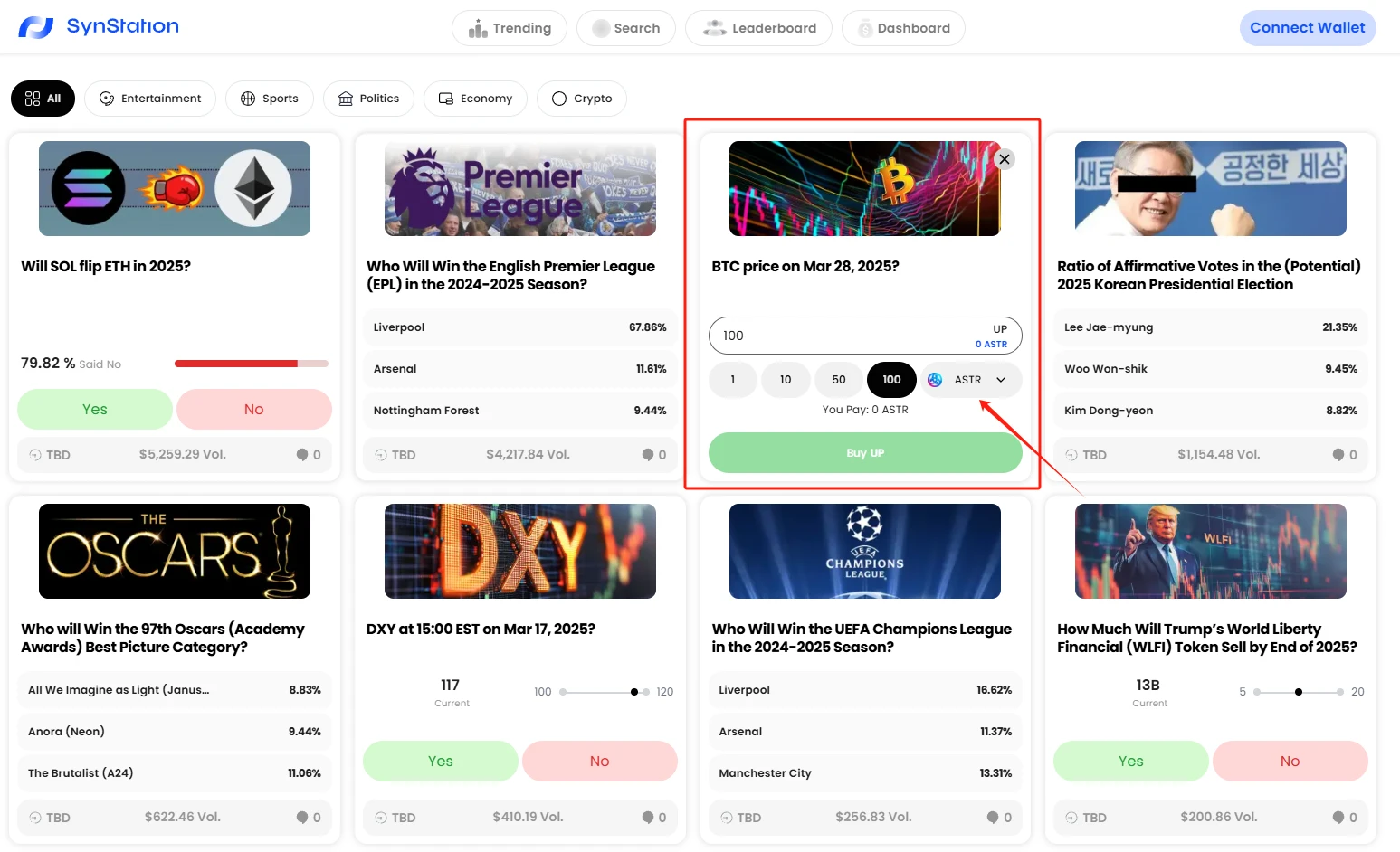
Task: Filter markets by Sports
Action: pyautogui.click(x=270, y=99)
